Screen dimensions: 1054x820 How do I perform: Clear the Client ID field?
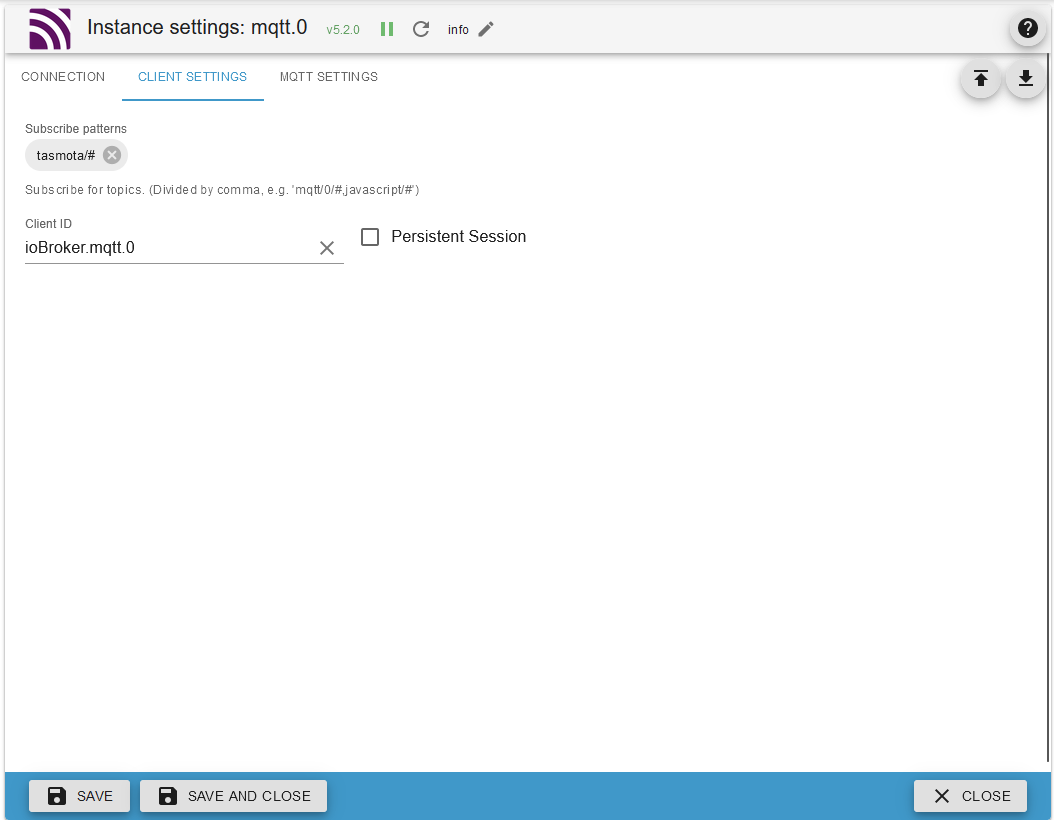[x=327, y=248]
